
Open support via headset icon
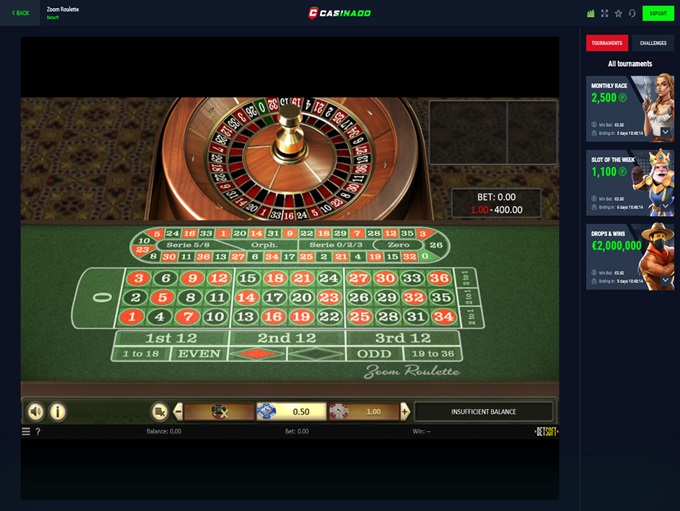click(x=632, y=13)
